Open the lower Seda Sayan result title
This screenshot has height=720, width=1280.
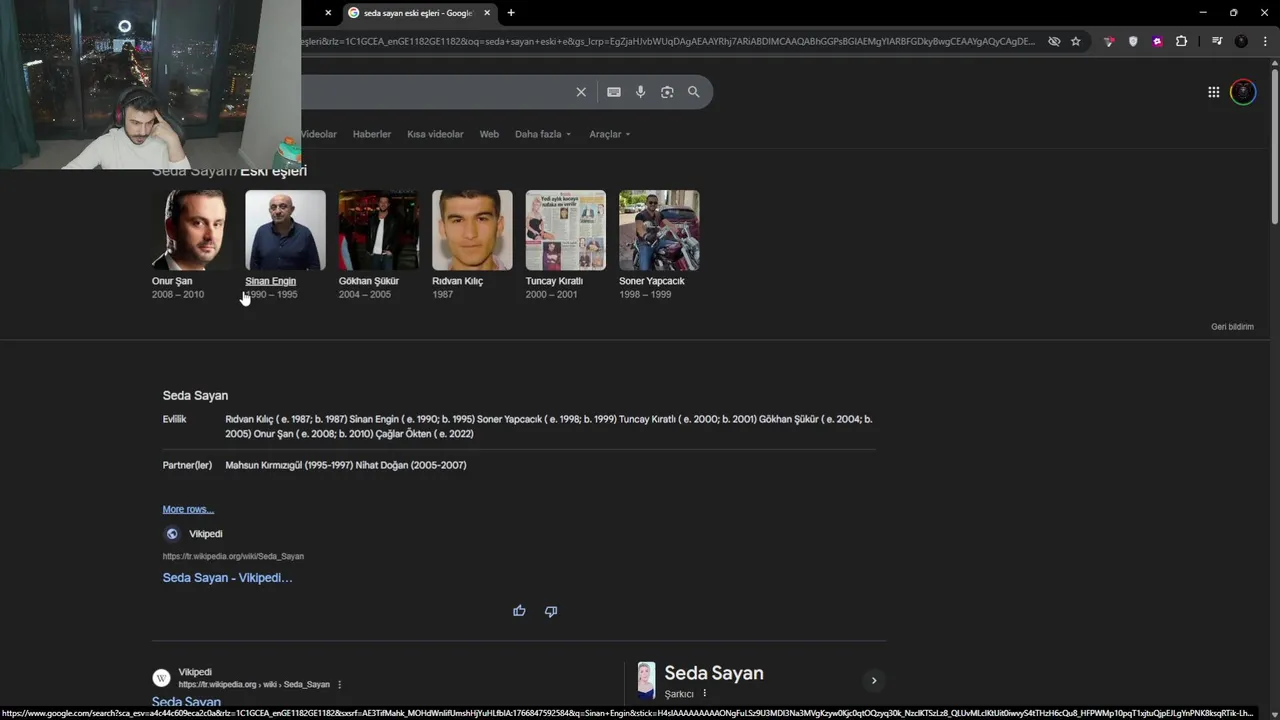(x=186, y=702)
